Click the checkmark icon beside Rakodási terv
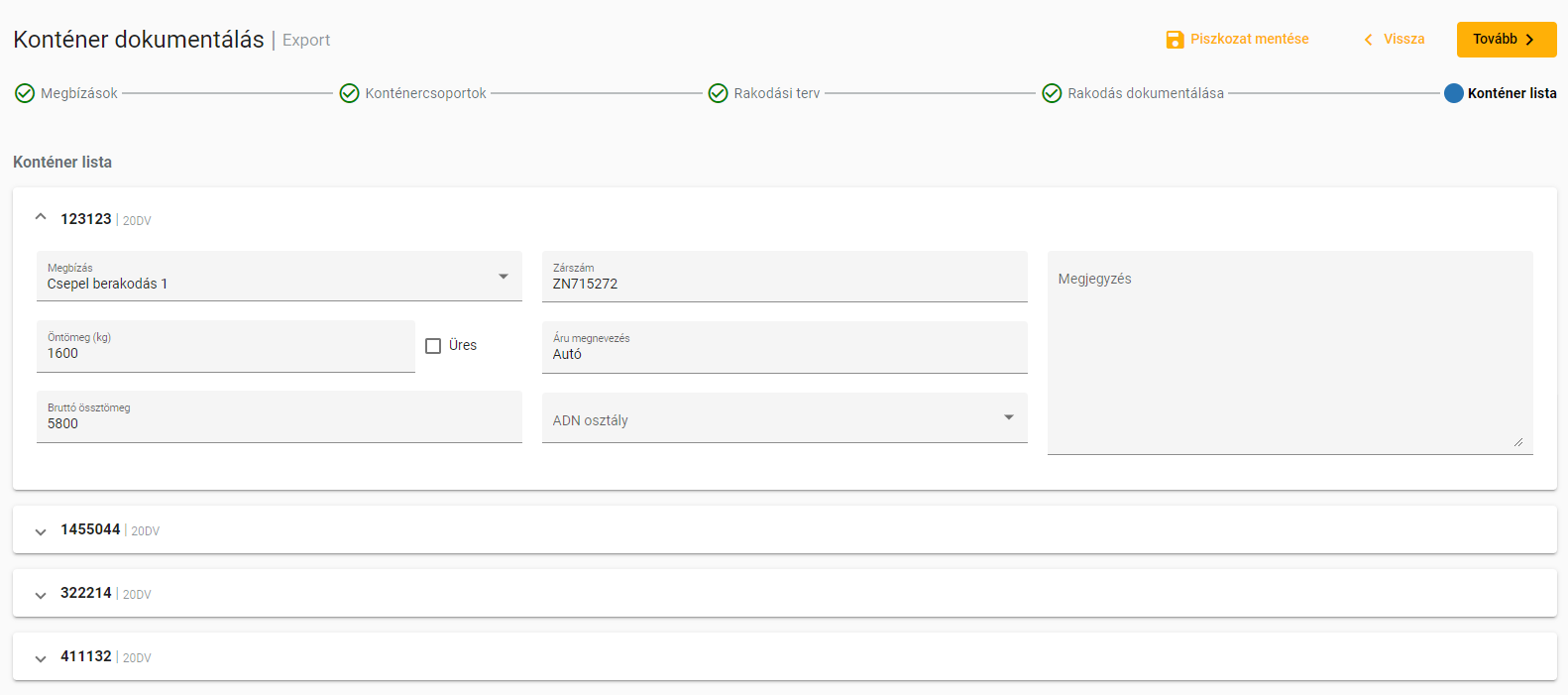Image resolution: width=1568 pixels, height=695 pixels. [x=718, y=93]
